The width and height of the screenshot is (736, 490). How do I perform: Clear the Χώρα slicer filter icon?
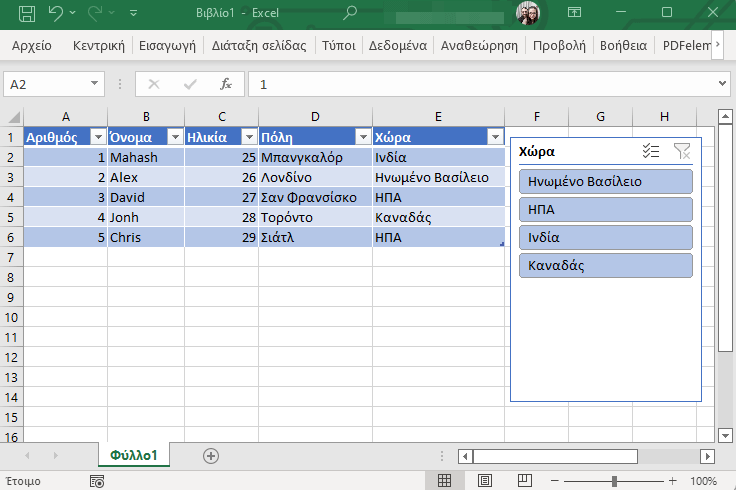coord(682,151)
